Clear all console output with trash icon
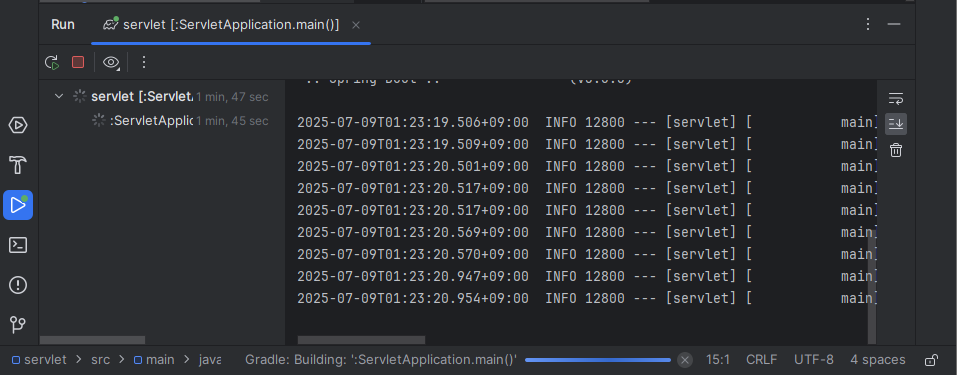 pos(895,150)
